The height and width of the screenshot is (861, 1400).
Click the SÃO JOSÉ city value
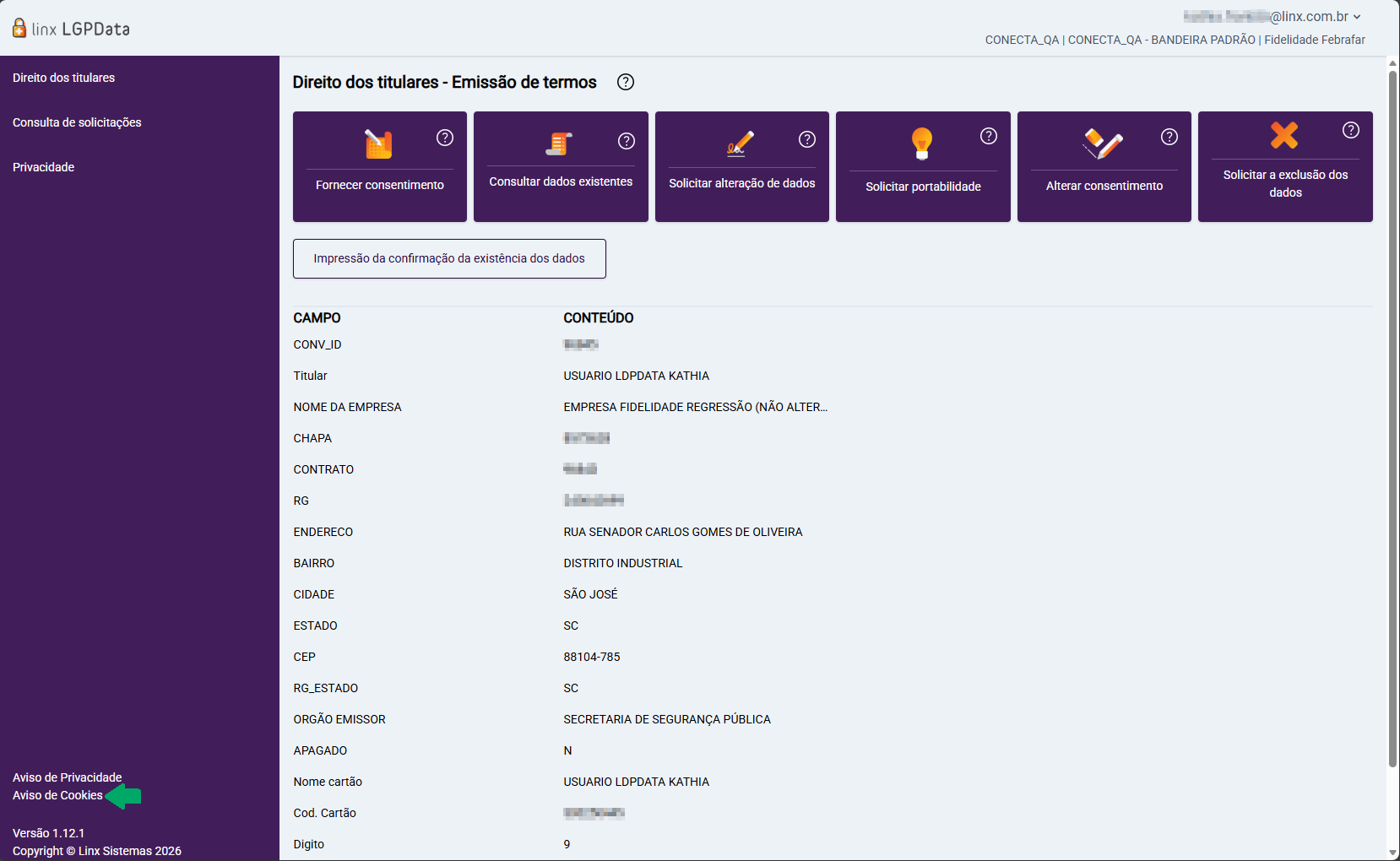(591, 594)
